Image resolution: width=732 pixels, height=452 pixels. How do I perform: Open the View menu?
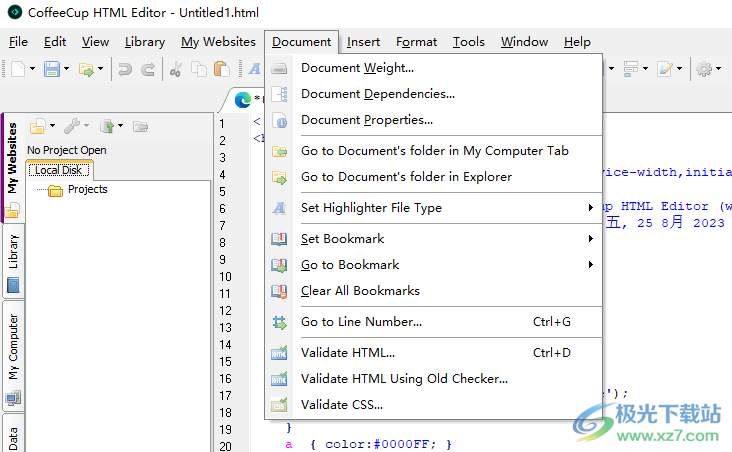[95, 42]
